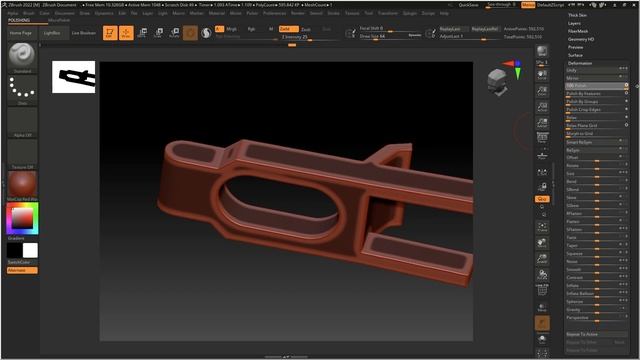This screenshot has height=360, width=640.
Task: Open the Material menu
Action: click(x=216, y=13)
